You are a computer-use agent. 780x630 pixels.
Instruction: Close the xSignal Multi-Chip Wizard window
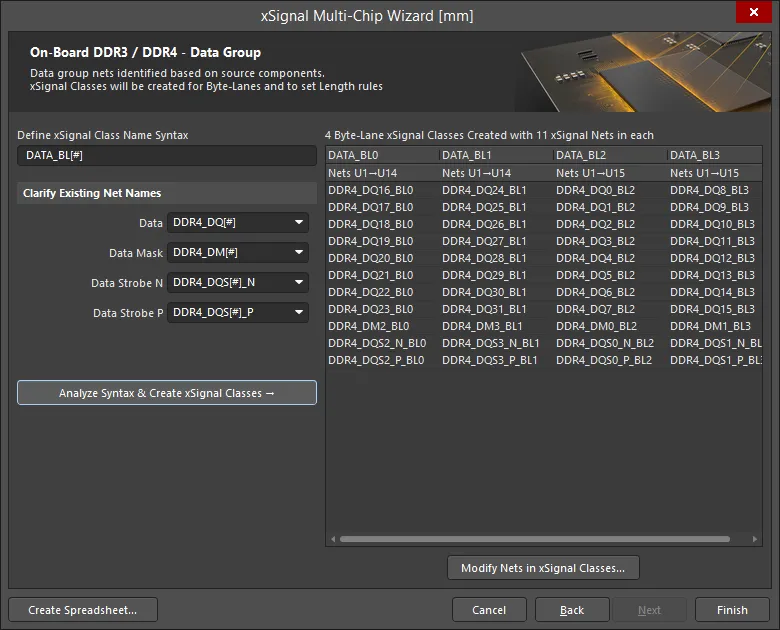point(752,13)
